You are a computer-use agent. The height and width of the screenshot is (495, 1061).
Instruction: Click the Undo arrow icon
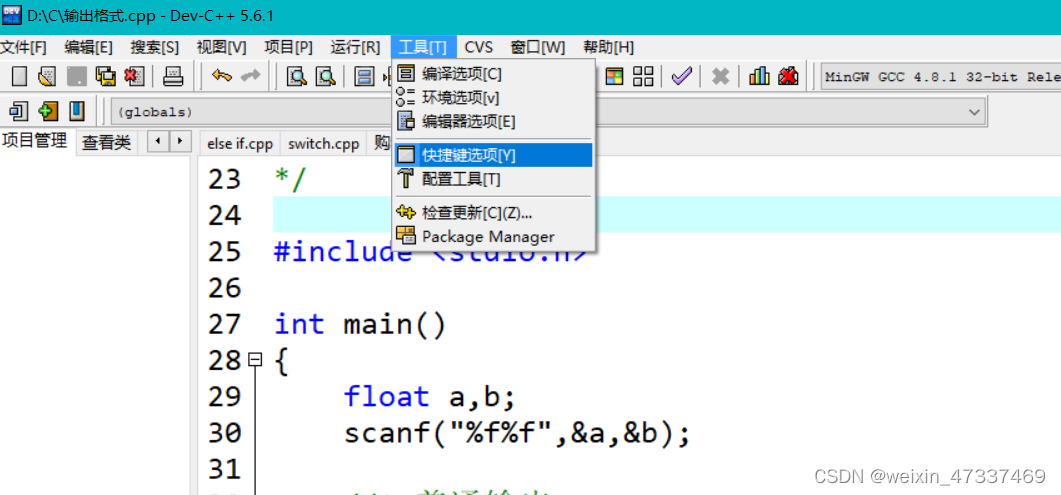coord(221,76)
